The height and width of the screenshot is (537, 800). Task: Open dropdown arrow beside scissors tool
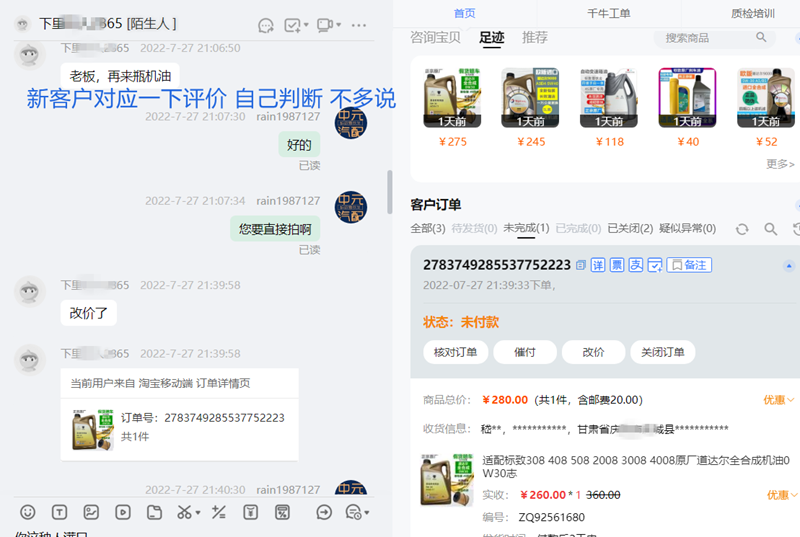pyautogui.click(x=198, y=513)
